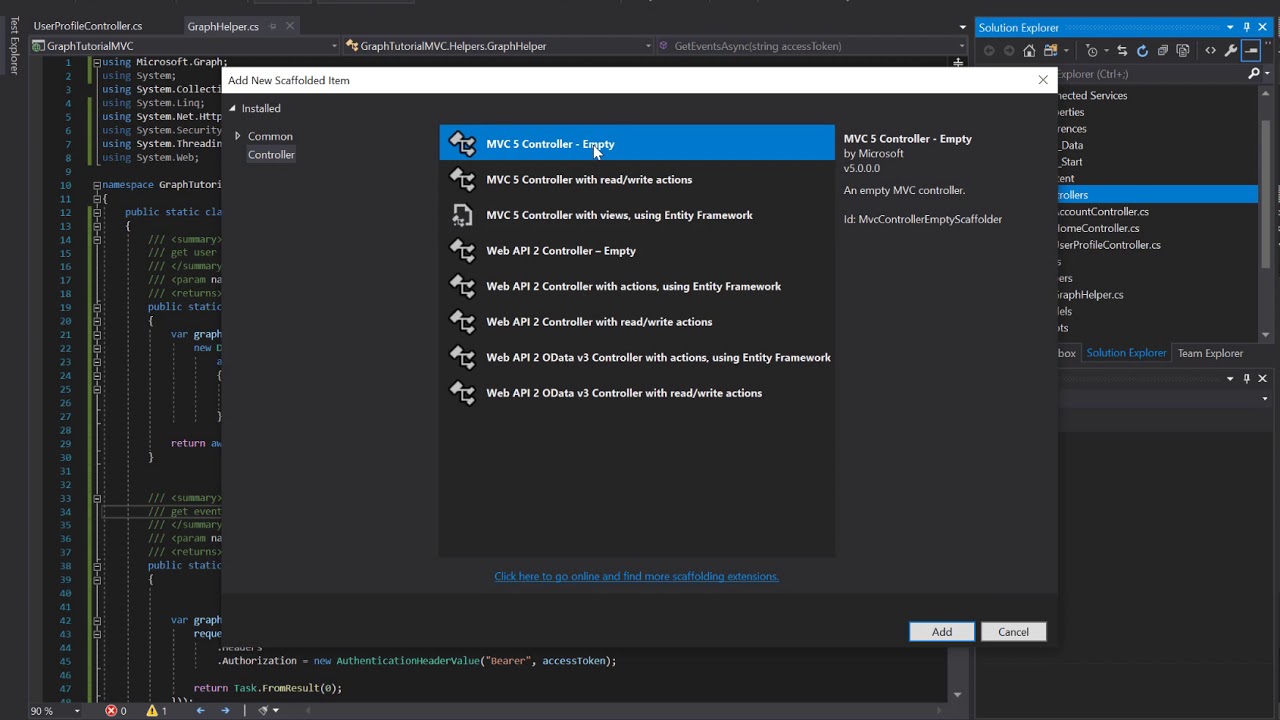
Task: Click Pending Changes Filter clock icon
Action: pos(1092,51)
